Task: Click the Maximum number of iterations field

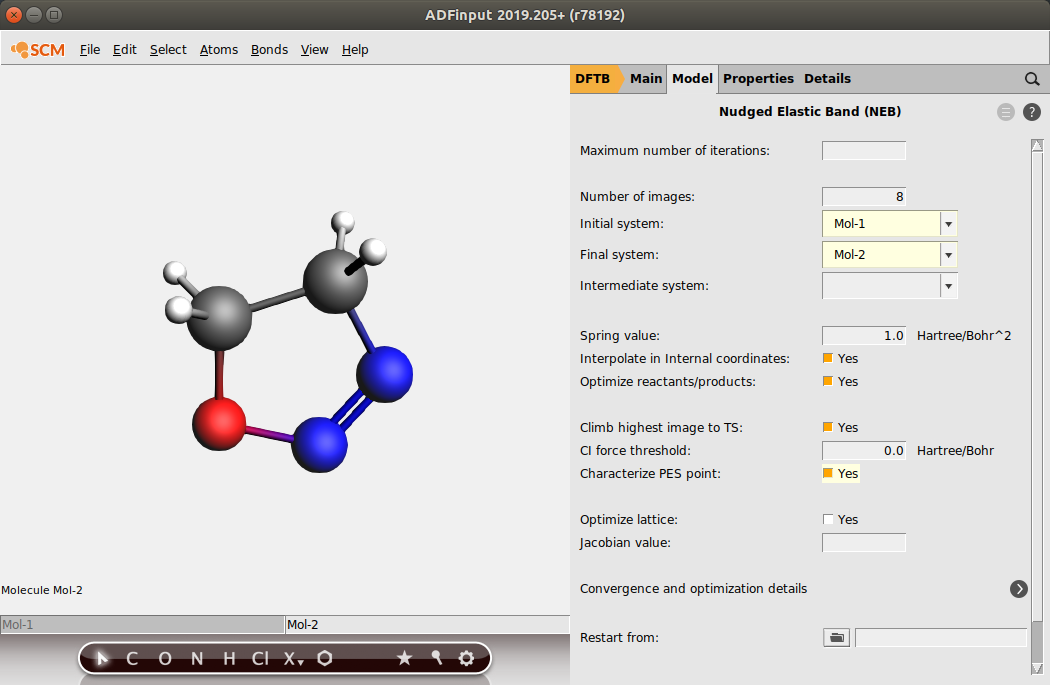Action: [x=864, y=151]
